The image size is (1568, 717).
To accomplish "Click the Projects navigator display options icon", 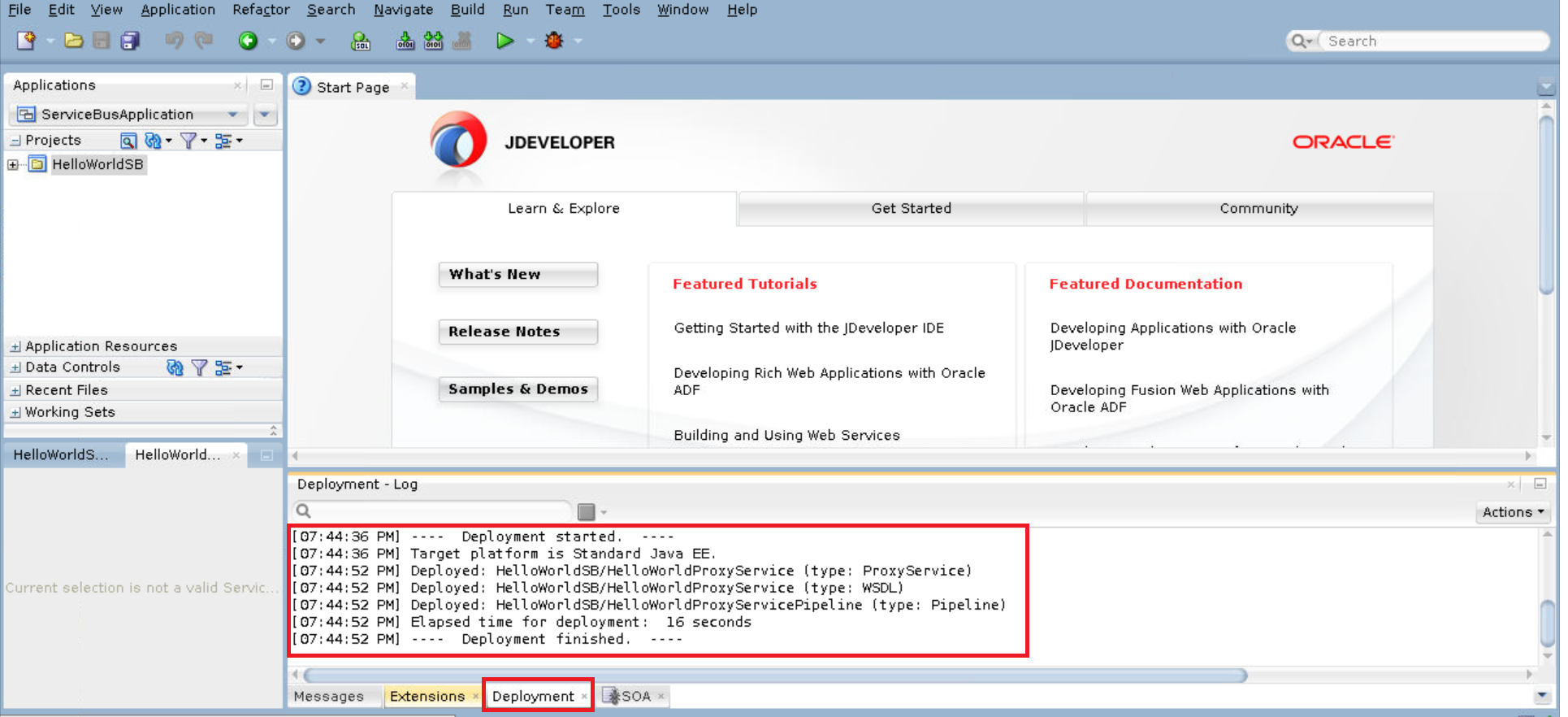I will pyautogui.click(x=223, y=141).
